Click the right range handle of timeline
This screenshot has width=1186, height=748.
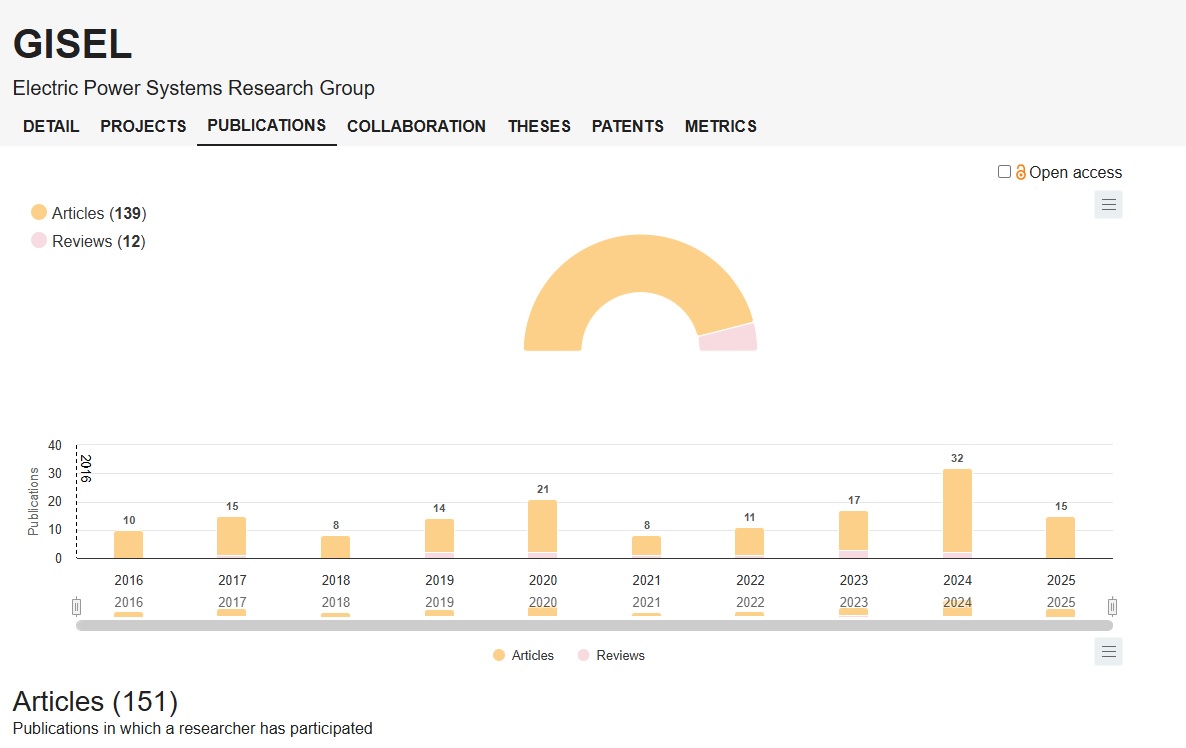point(1112,606)
